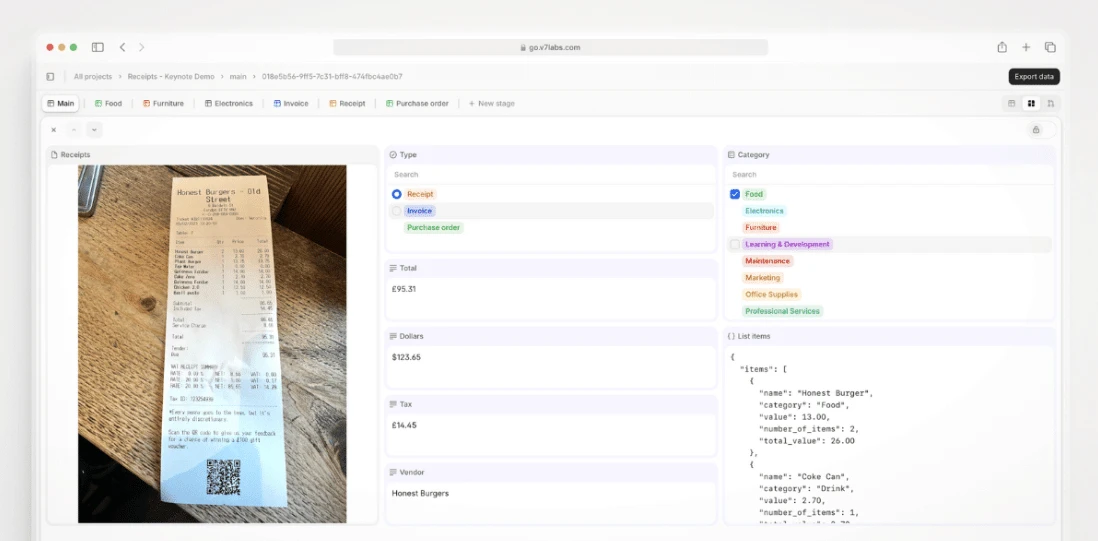Screen dimensions: 1098x541
Task: Click the Receipts panel file icon
Action: click(x=54, y=155)
